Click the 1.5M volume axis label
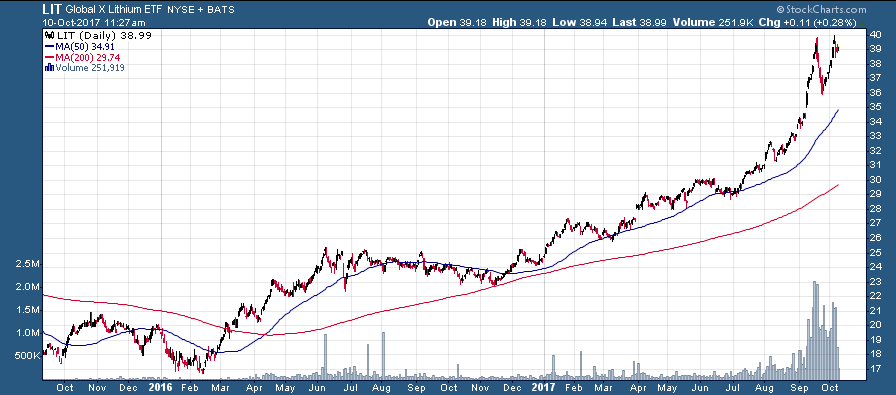Screen dimensions: 896x395 pos(27,310)
